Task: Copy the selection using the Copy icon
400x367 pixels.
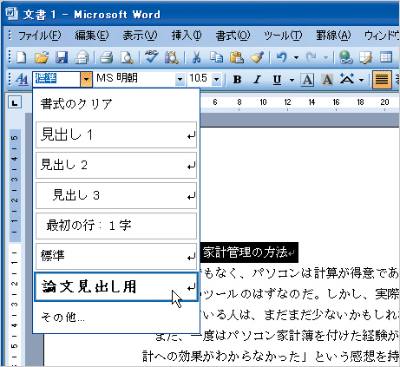Action: tap(217, 58)
